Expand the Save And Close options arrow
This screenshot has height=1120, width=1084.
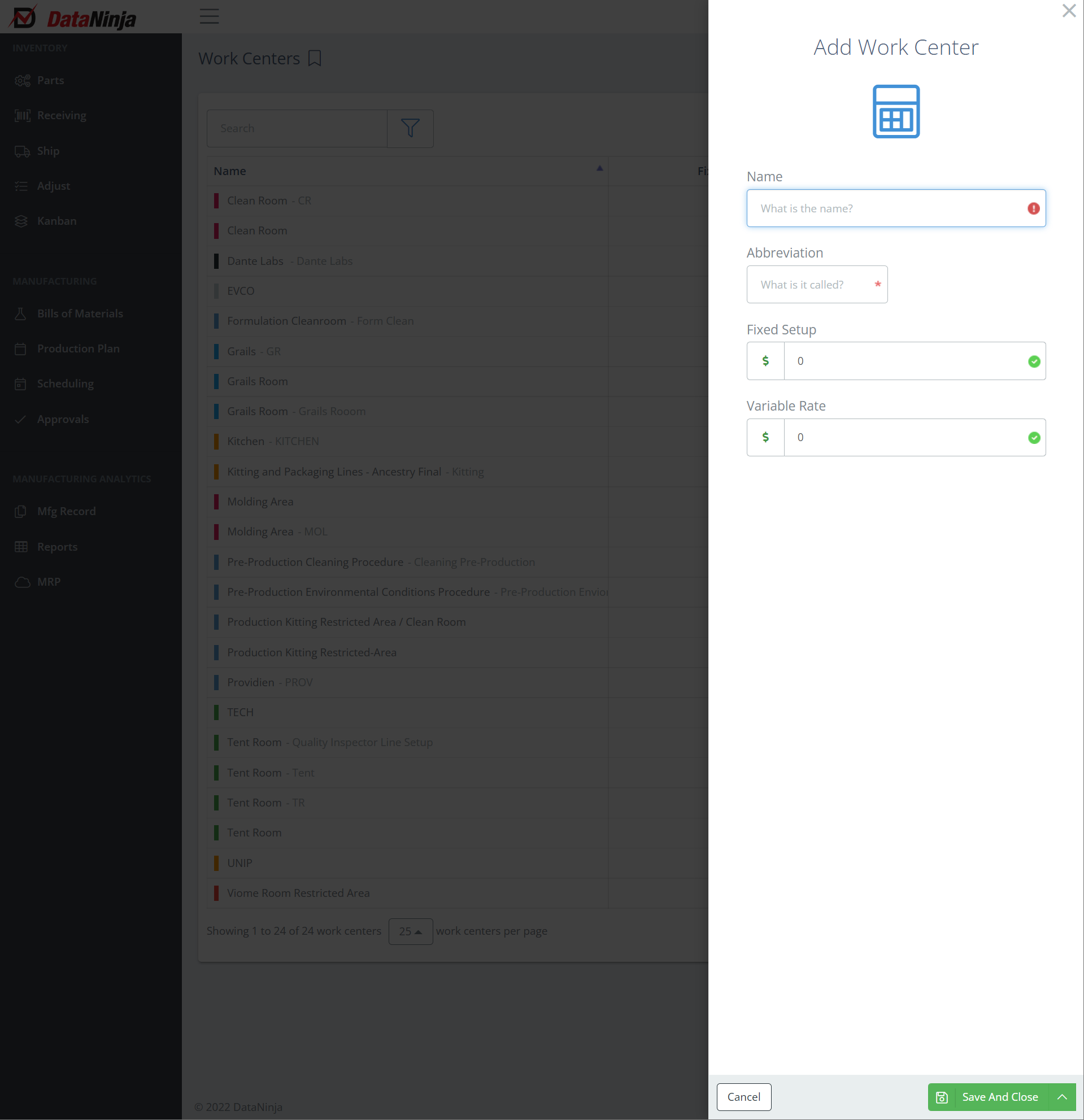[x=1062, y=1097]
